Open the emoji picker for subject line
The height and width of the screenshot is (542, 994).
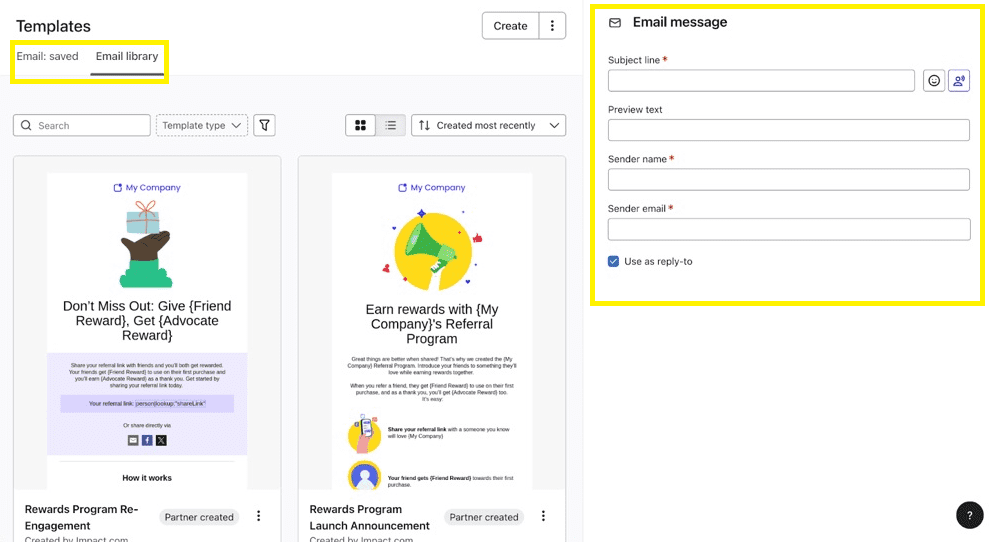(934, 81)
